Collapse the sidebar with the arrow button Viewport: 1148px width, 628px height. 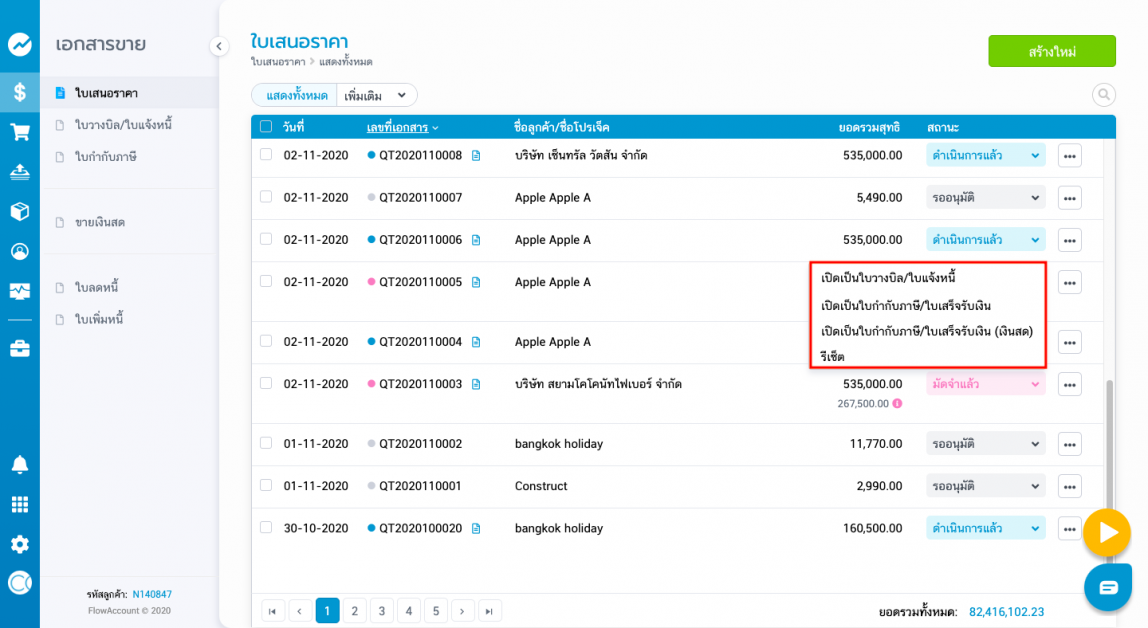coord(219,46)
